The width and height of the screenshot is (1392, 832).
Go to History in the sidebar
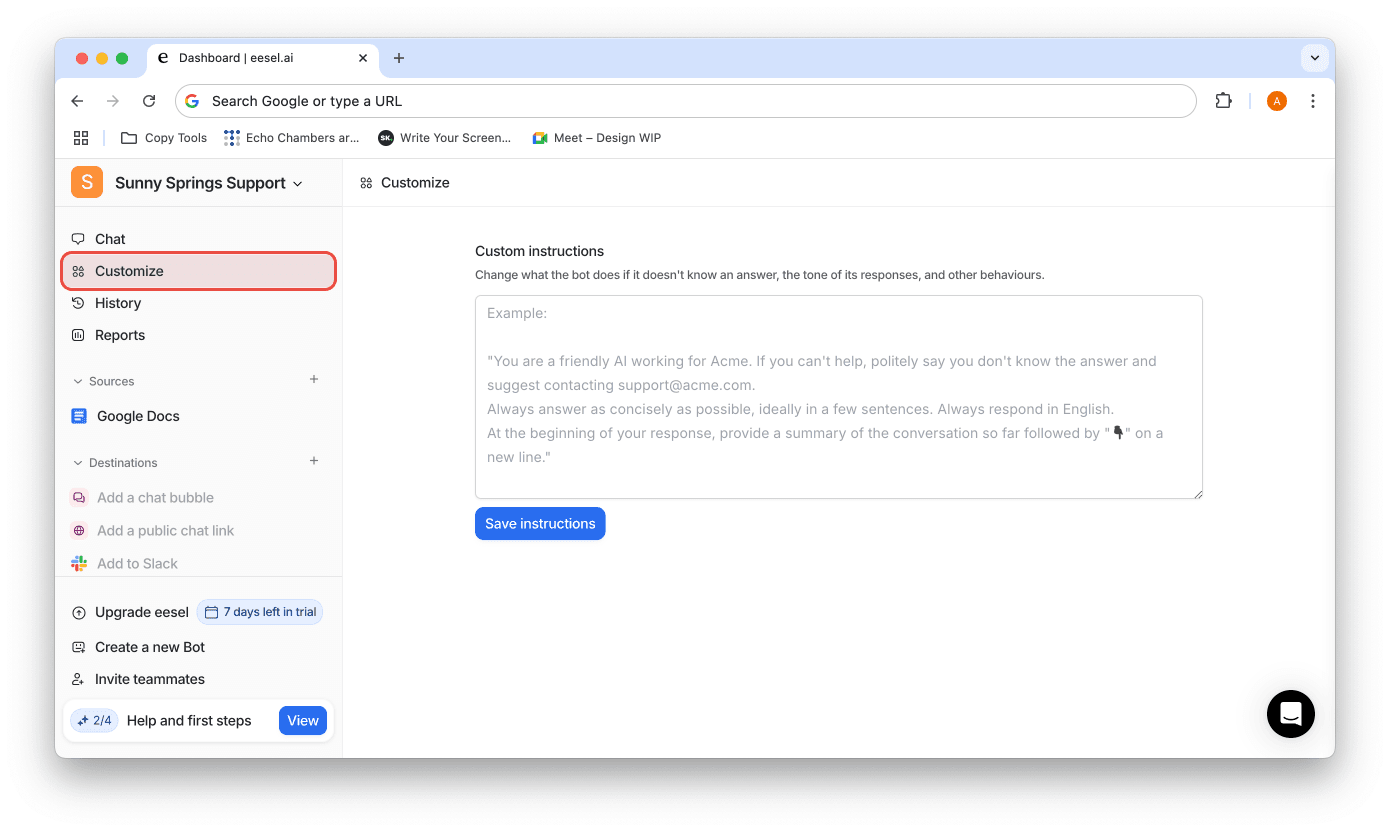(x=118, y=303)
